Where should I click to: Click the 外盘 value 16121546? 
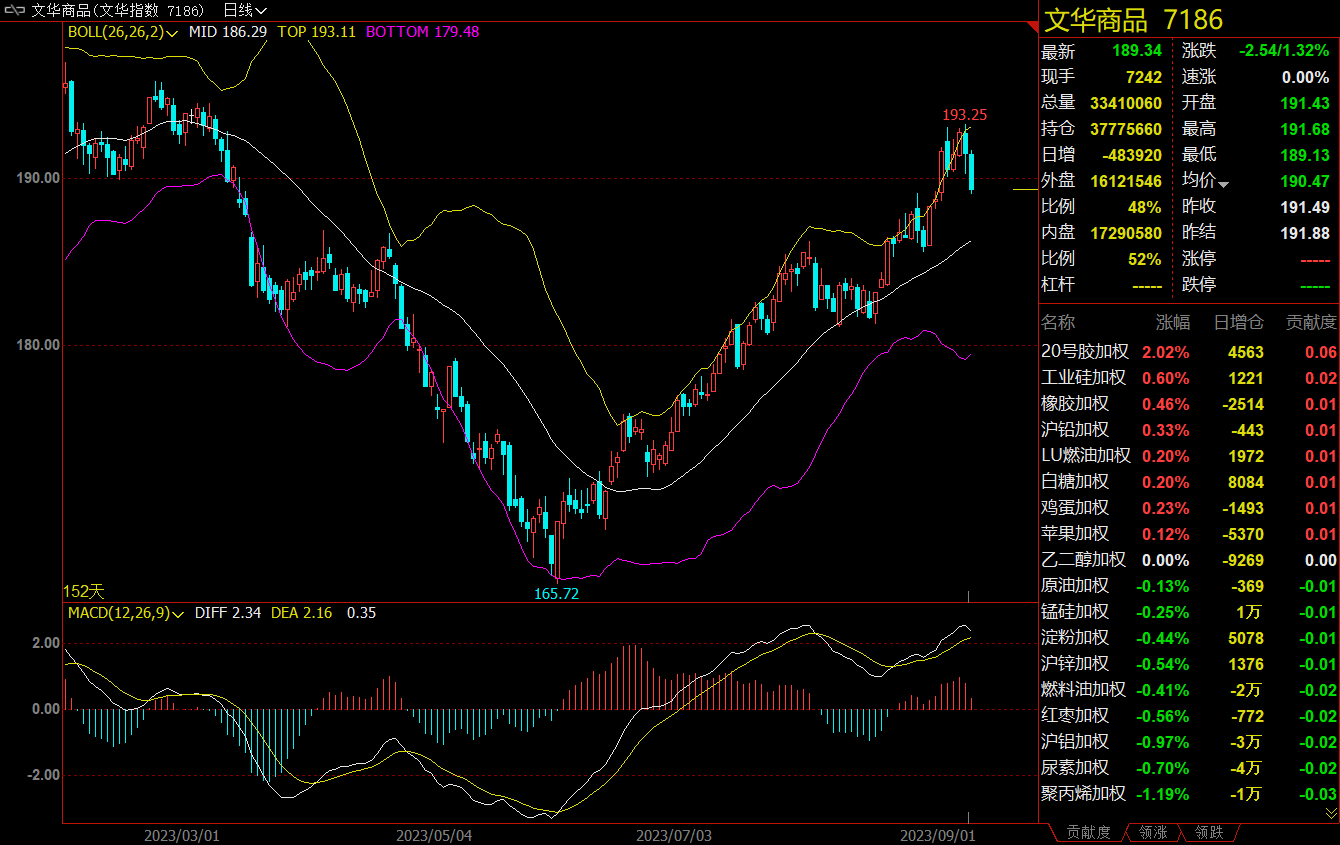pyautogui.click(x=1126, y=181)
